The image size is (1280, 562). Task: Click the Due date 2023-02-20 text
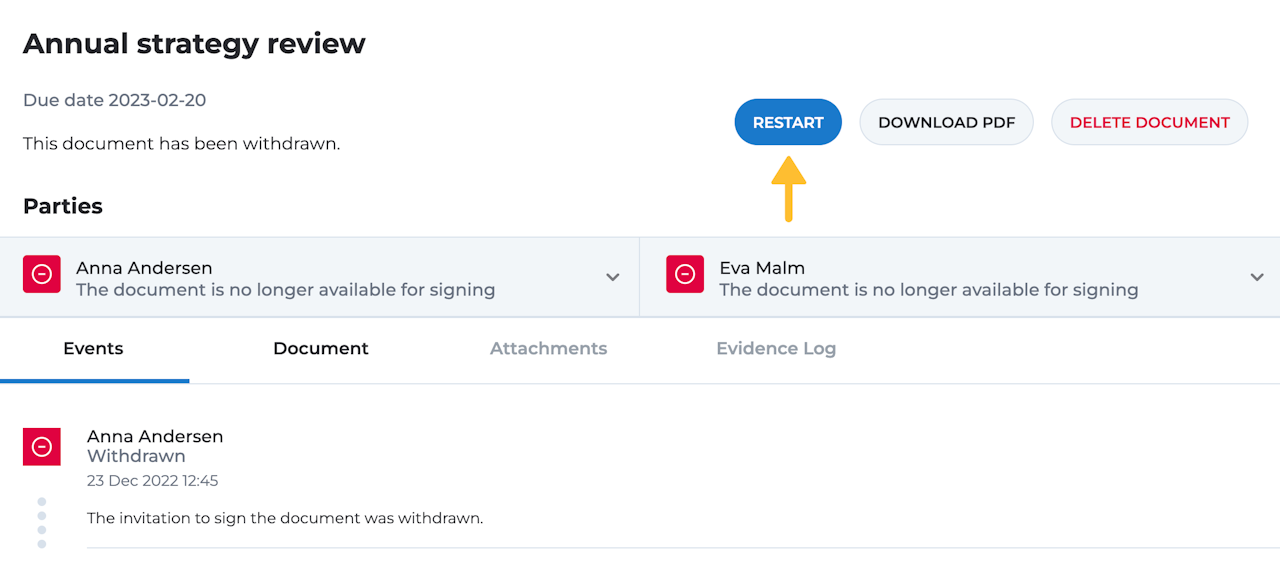(115, 100)
